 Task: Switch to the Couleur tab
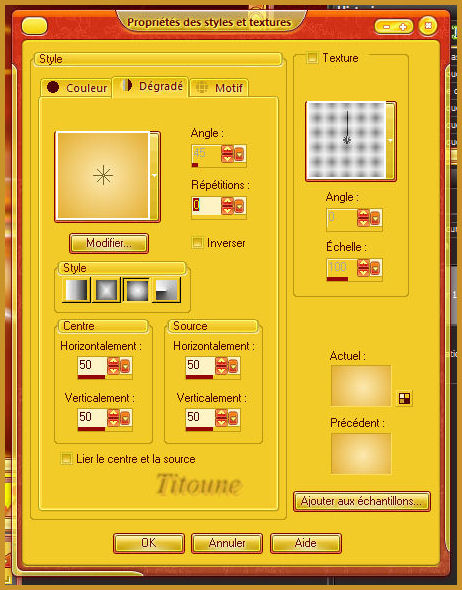coord(76,88)
